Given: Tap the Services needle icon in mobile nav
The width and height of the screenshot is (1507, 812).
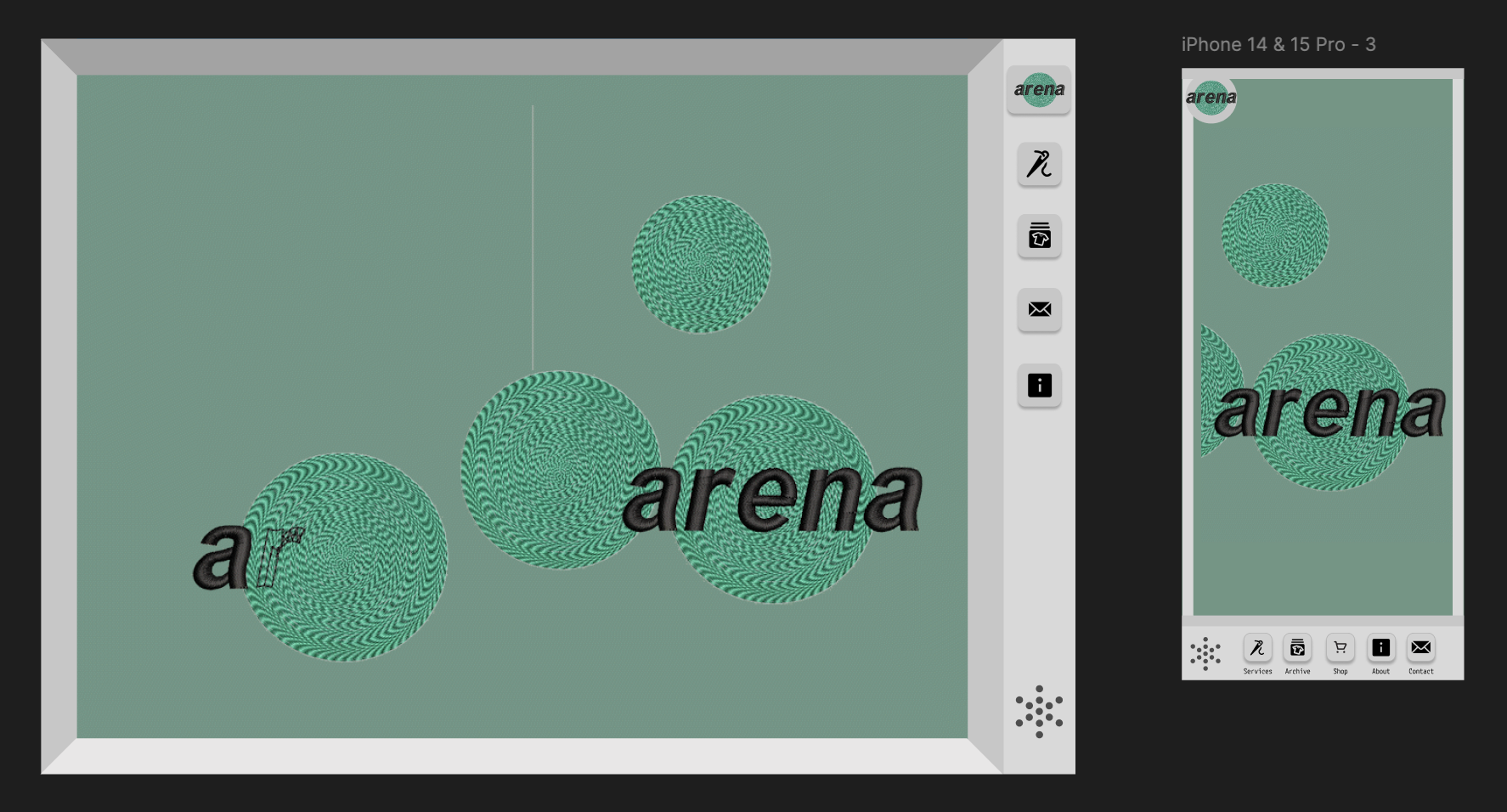Looking at the screenshot, I should click(1257, 648).
